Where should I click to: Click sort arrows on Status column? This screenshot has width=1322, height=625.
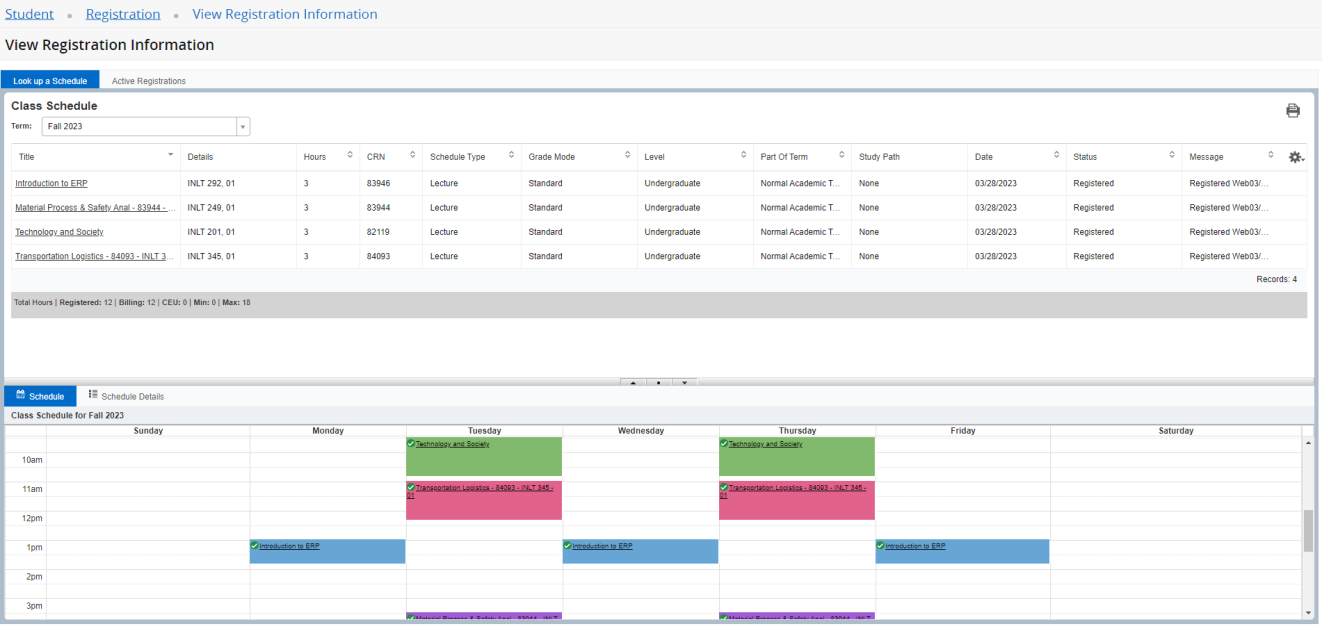coord(1171,155)
